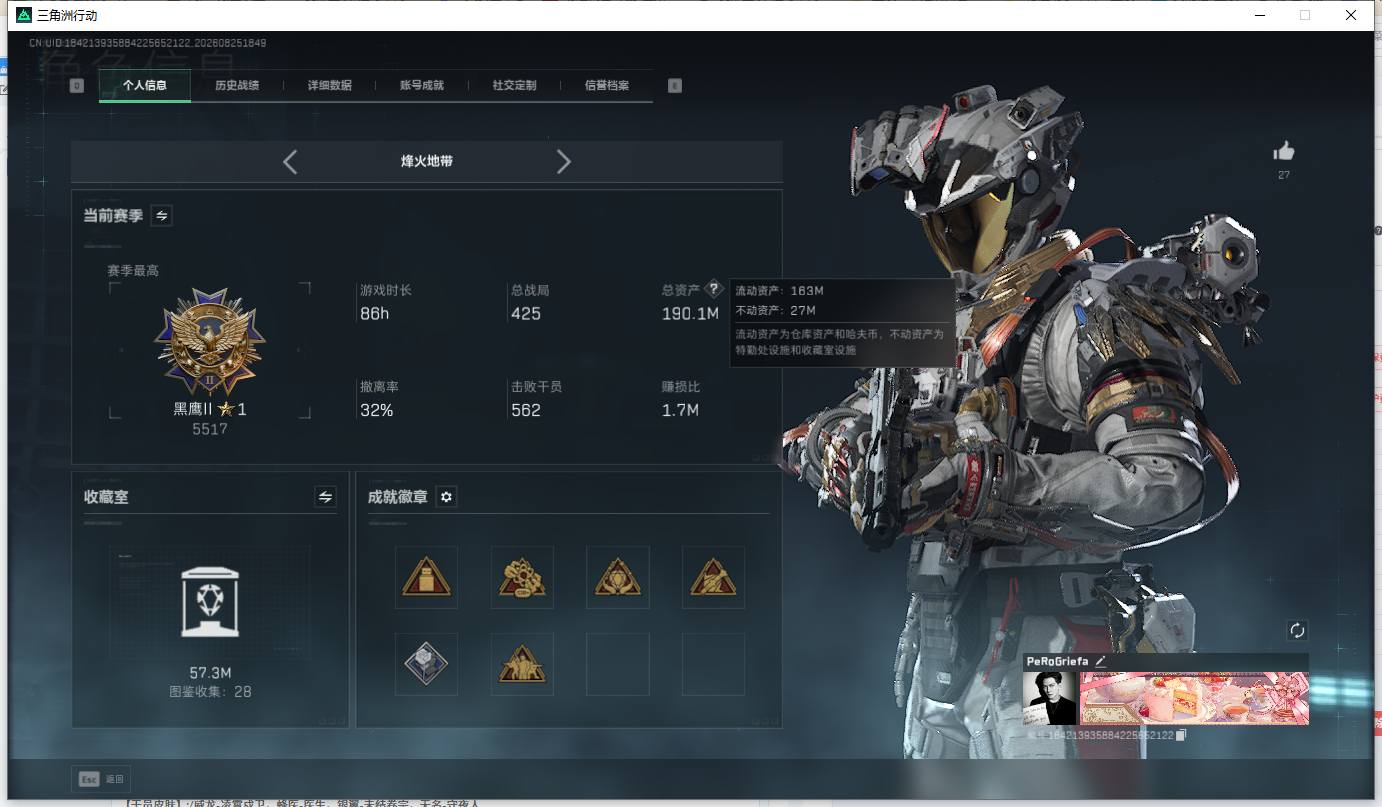
Task: Click the 总战局 value 425
Action: pyautogui.click(x=526, y=314)
